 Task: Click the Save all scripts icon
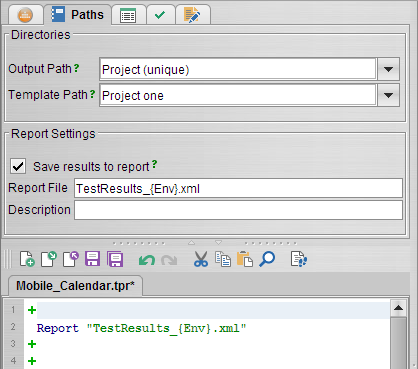[x=115, y=259]
